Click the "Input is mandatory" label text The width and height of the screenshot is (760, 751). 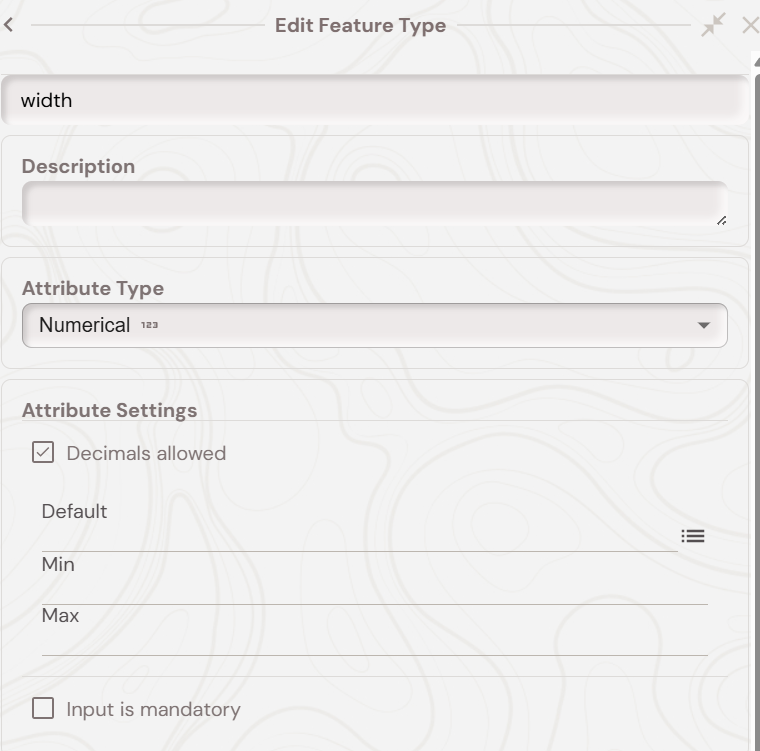[153, 709]
